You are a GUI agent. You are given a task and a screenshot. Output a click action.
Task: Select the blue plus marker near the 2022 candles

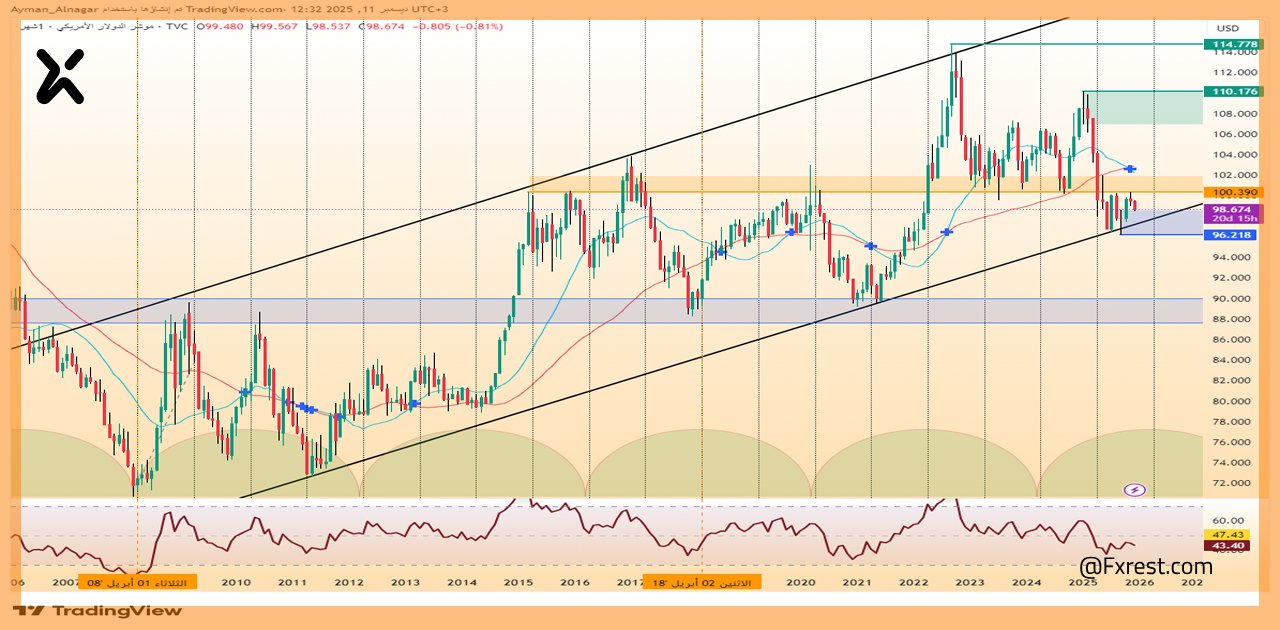click(946, 232)
